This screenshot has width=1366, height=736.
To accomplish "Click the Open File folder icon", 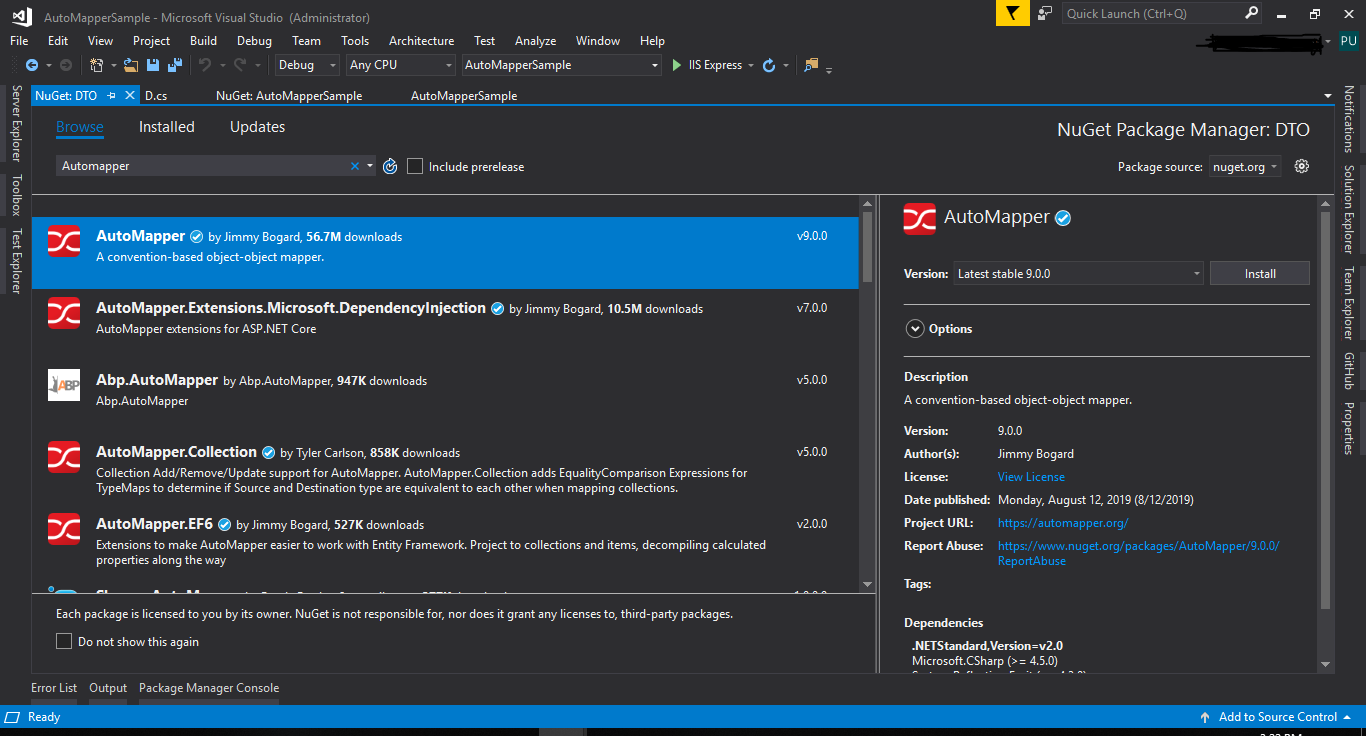I will point(132,65).
